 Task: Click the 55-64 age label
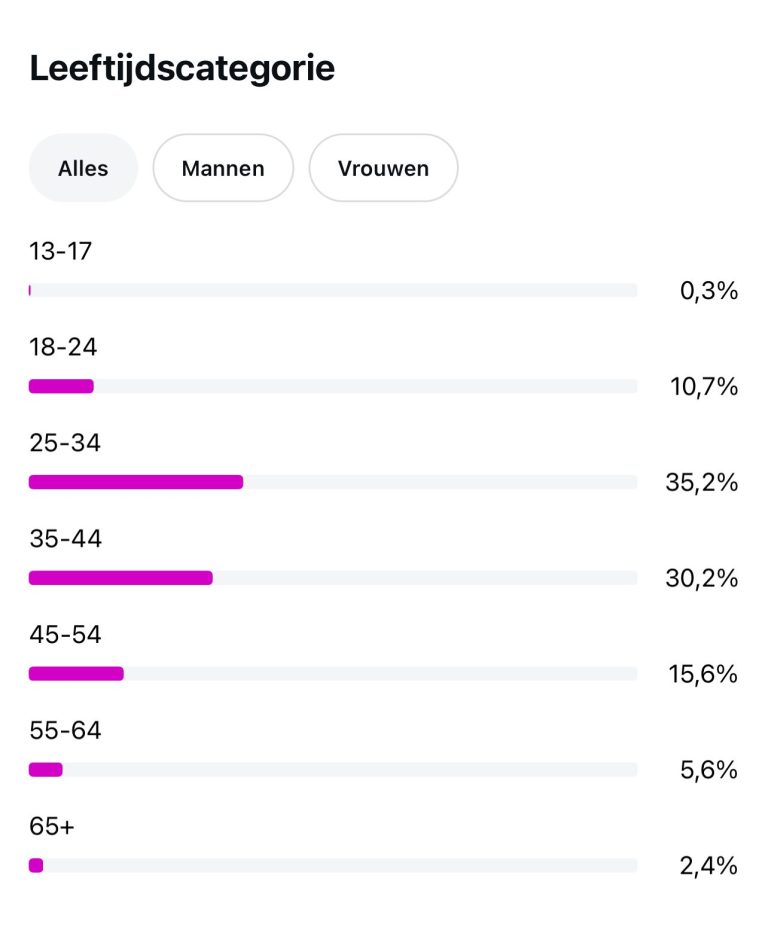coord(66,731)
